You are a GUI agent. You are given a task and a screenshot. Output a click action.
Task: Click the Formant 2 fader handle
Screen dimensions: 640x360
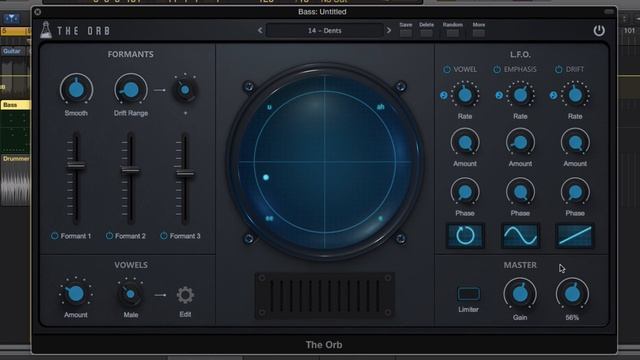(x=131, y=171)
